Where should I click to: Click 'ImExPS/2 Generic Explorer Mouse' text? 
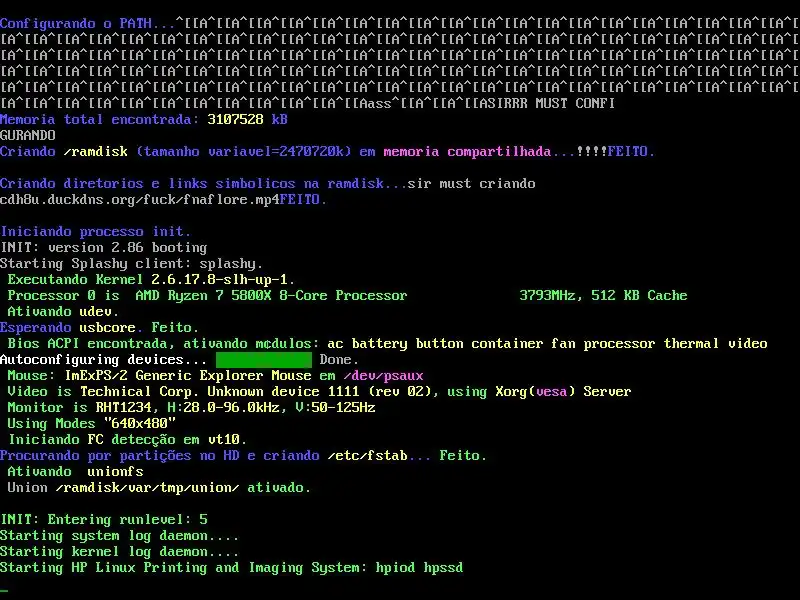pos(188,376)
